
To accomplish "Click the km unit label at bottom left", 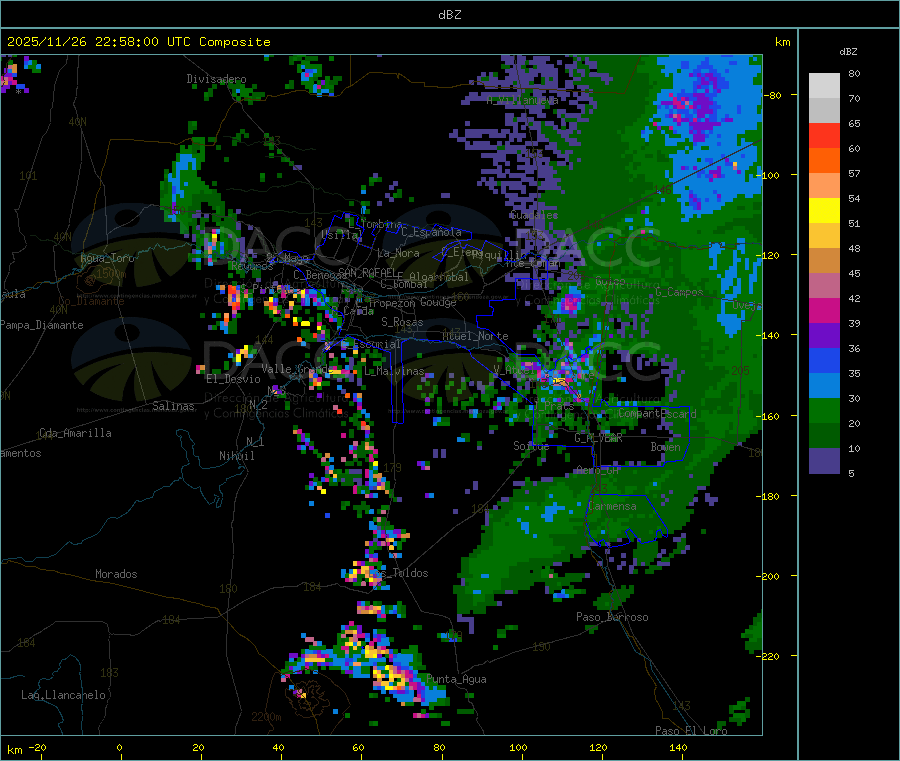I will (14, 750).
